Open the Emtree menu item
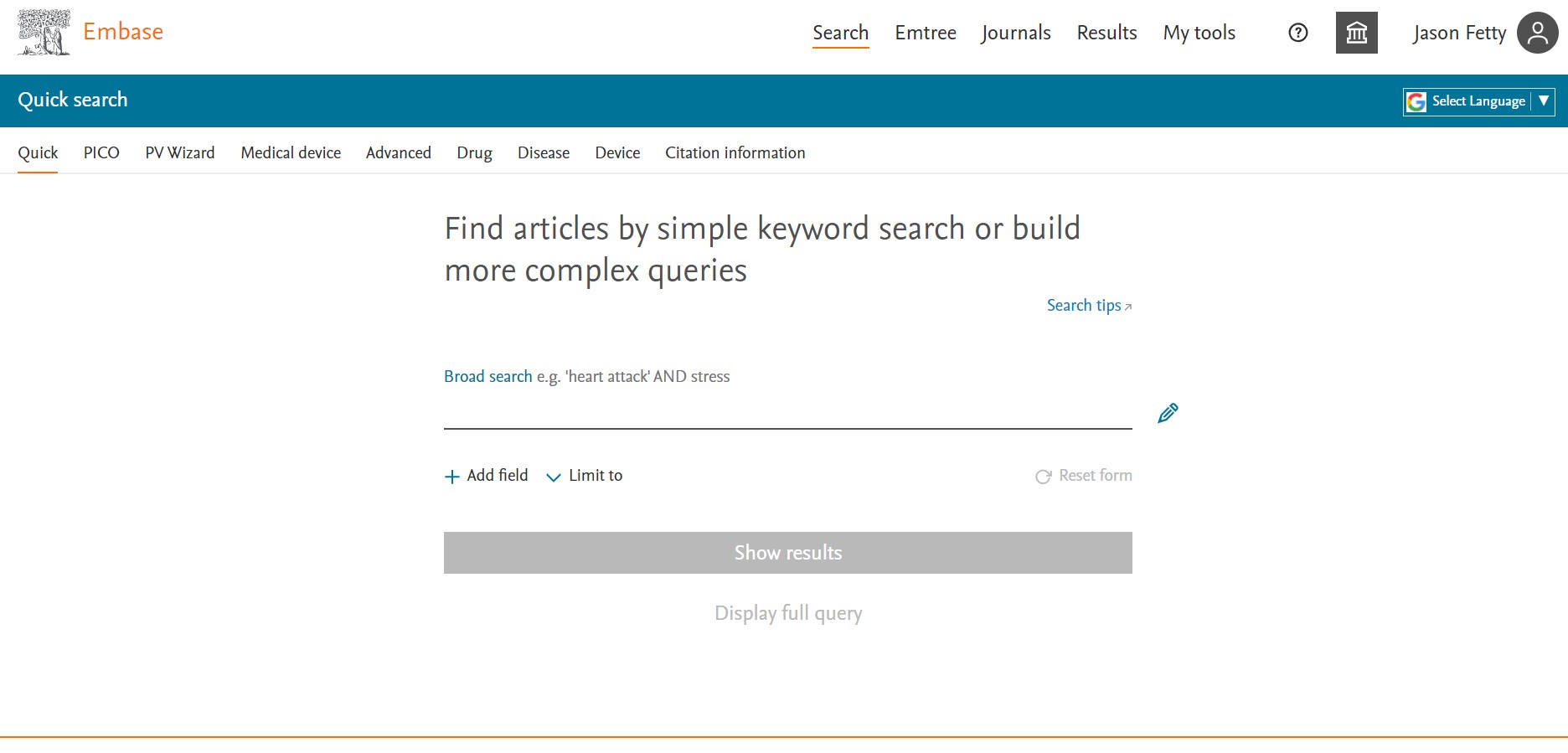Image resolution: width=1568 pixels, height=753 pixels. (x=925, y=33)
